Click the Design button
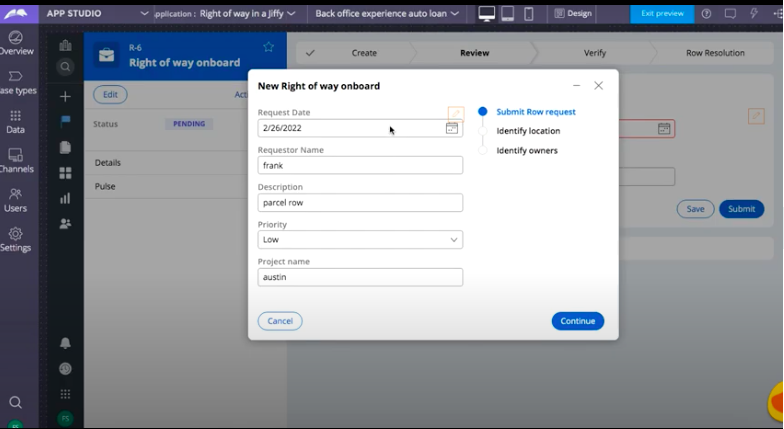This screenshot has height=429, width=784. 573,14
